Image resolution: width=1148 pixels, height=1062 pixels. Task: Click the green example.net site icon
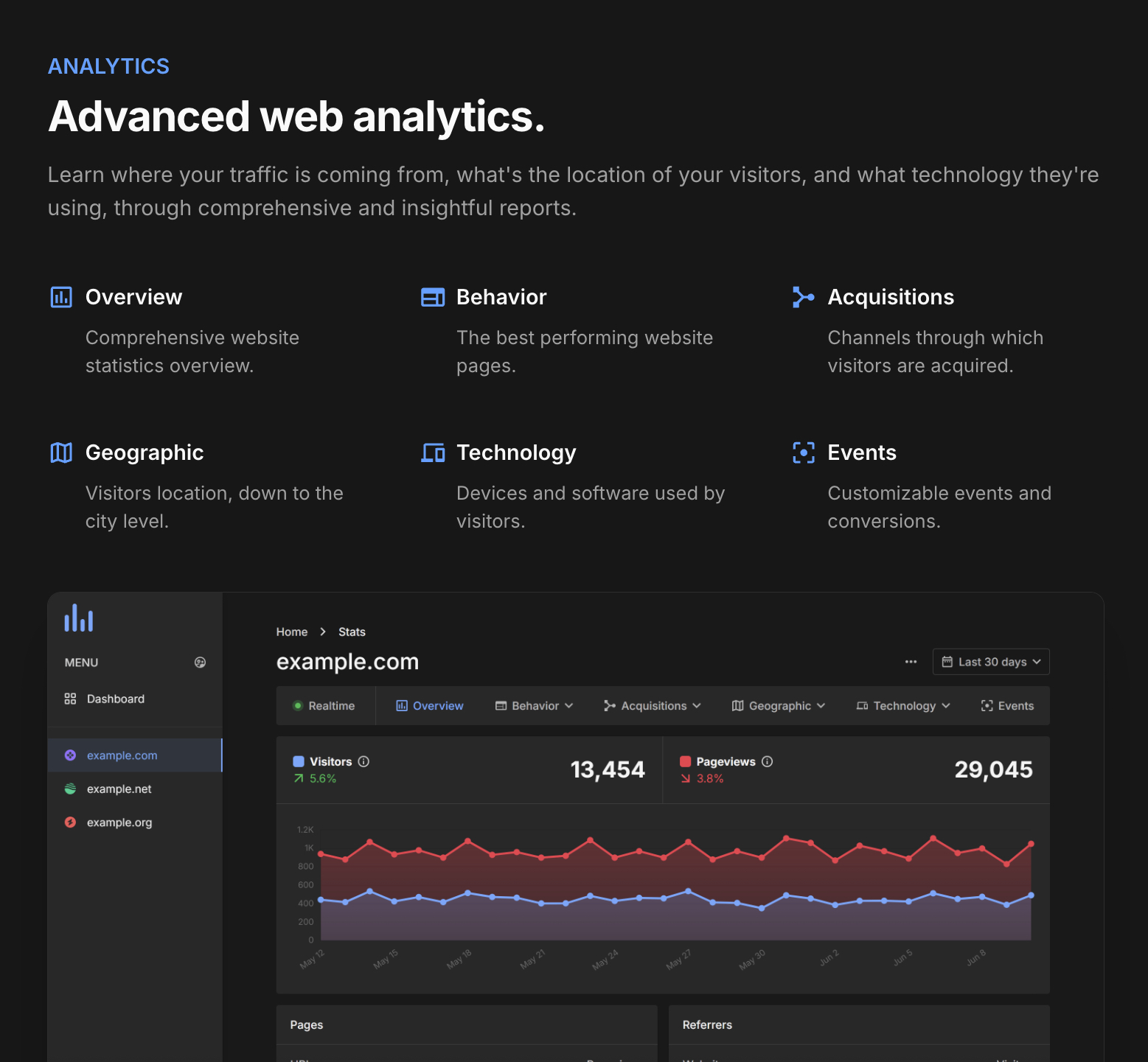pyautogui.click(x=70, y=789)
